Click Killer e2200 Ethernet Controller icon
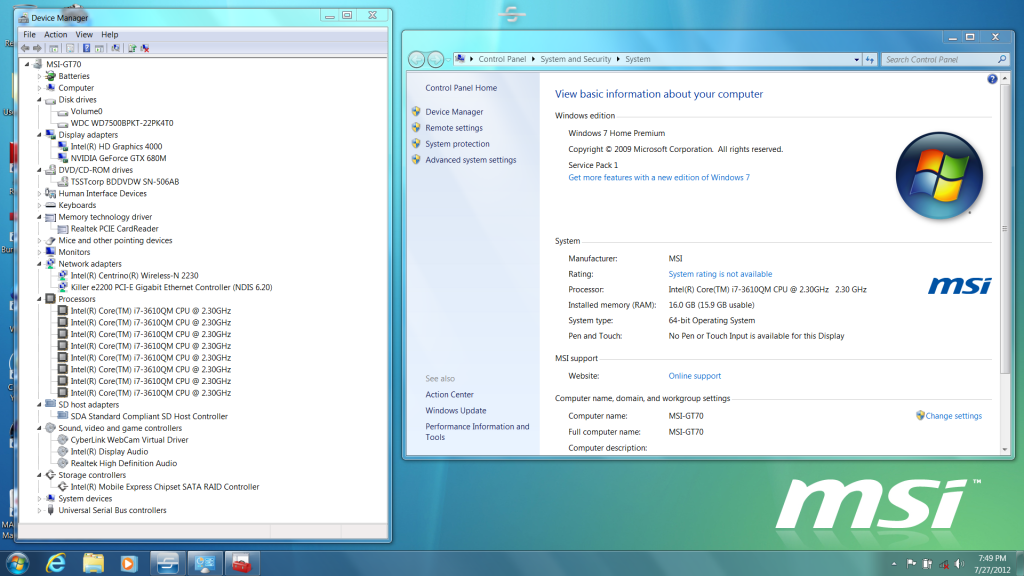1024x576 pixels. 63,287
